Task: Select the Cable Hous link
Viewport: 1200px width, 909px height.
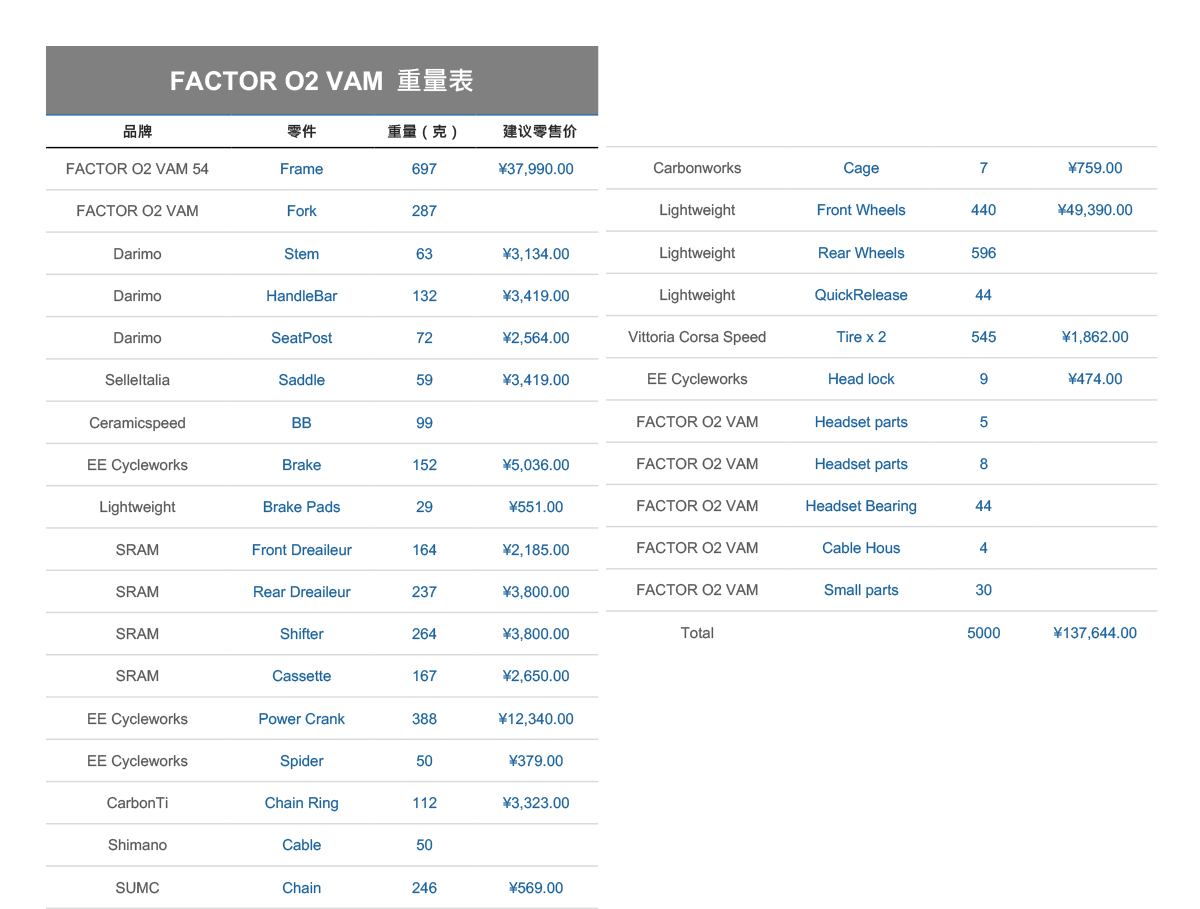Action: tap(861, 548)
